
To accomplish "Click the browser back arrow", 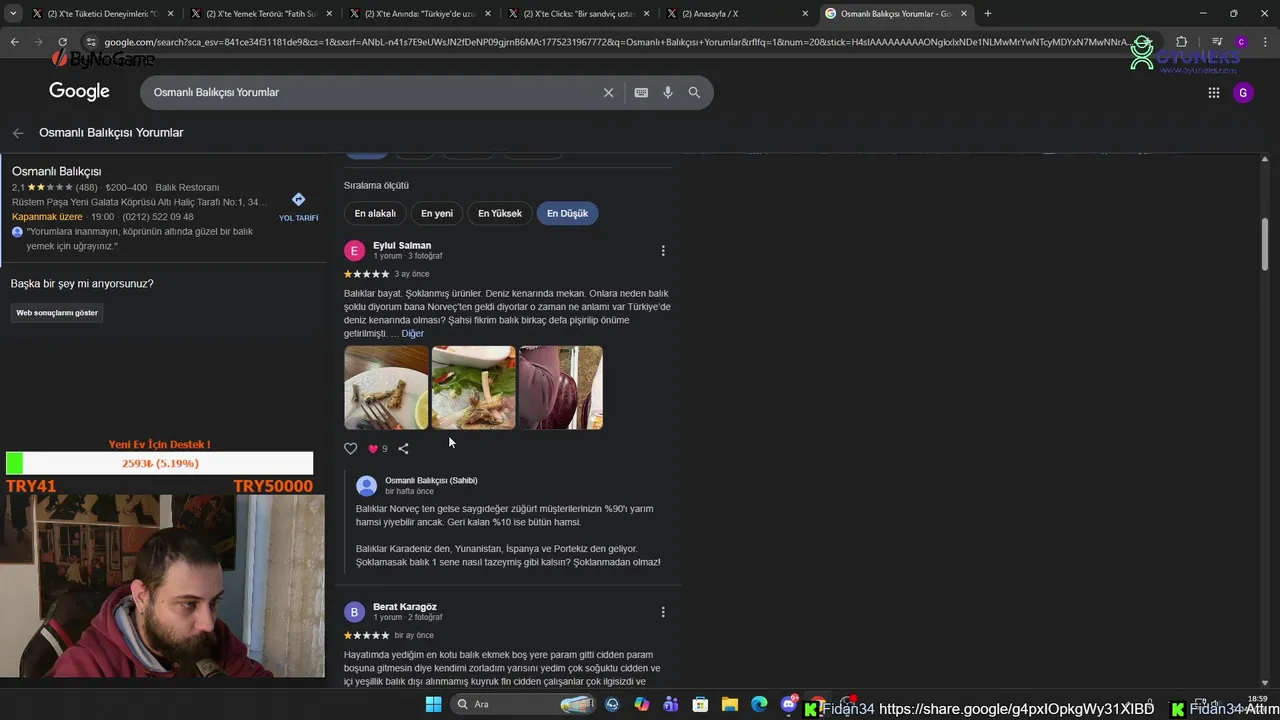I will pos(14,42).
